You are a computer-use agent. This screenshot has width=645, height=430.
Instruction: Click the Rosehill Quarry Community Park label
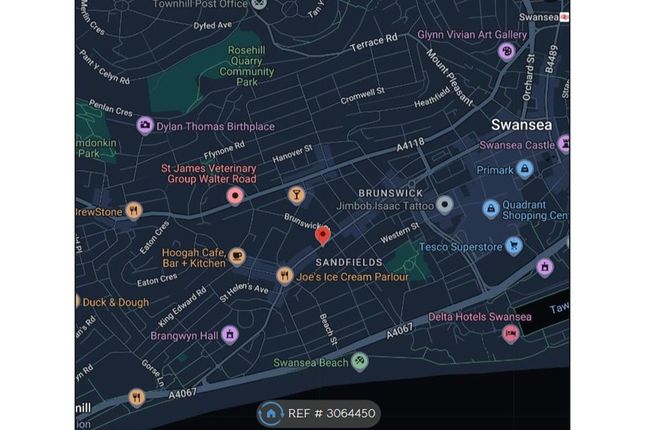246,66
